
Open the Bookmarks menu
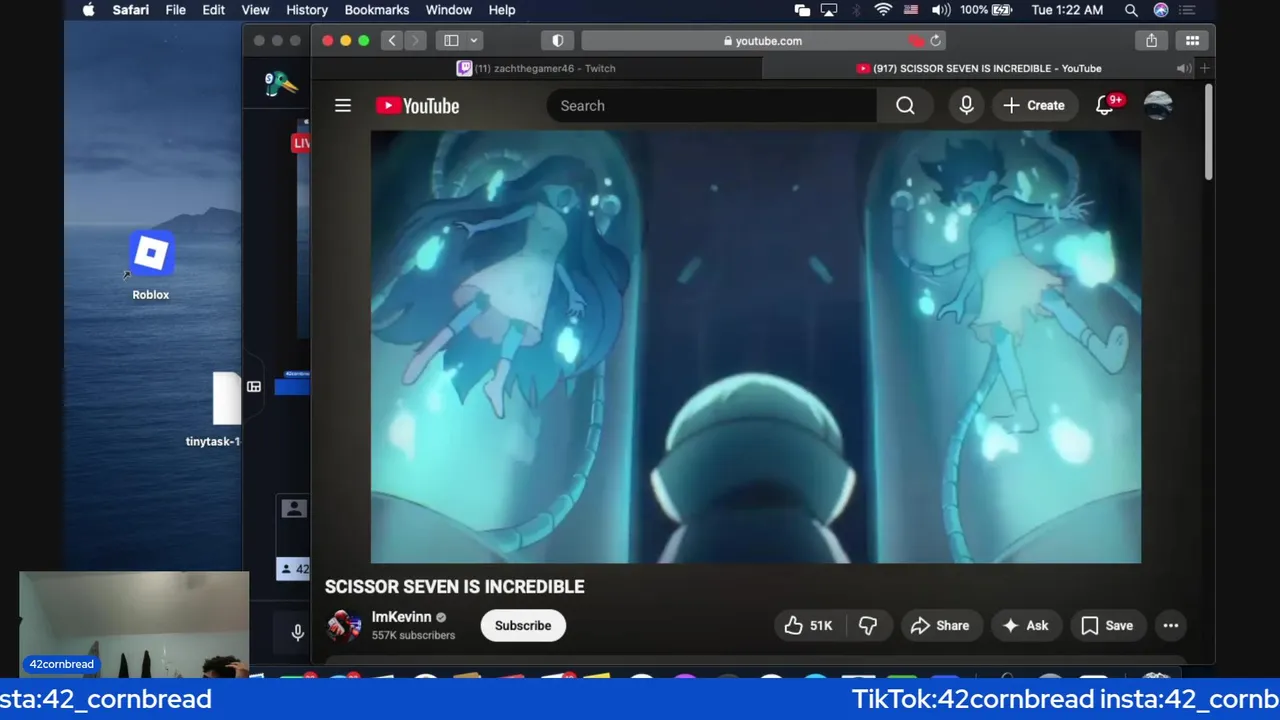377,10
